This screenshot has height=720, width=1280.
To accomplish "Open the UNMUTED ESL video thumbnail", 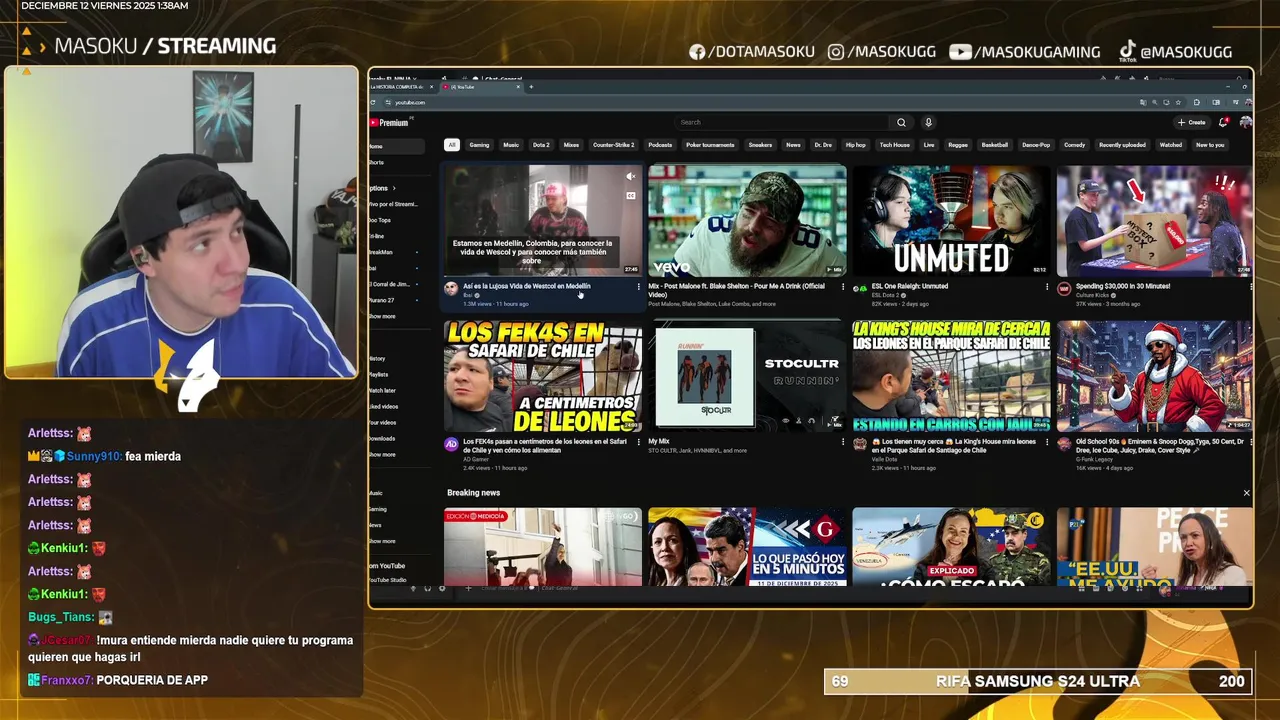I will [951, 221].
